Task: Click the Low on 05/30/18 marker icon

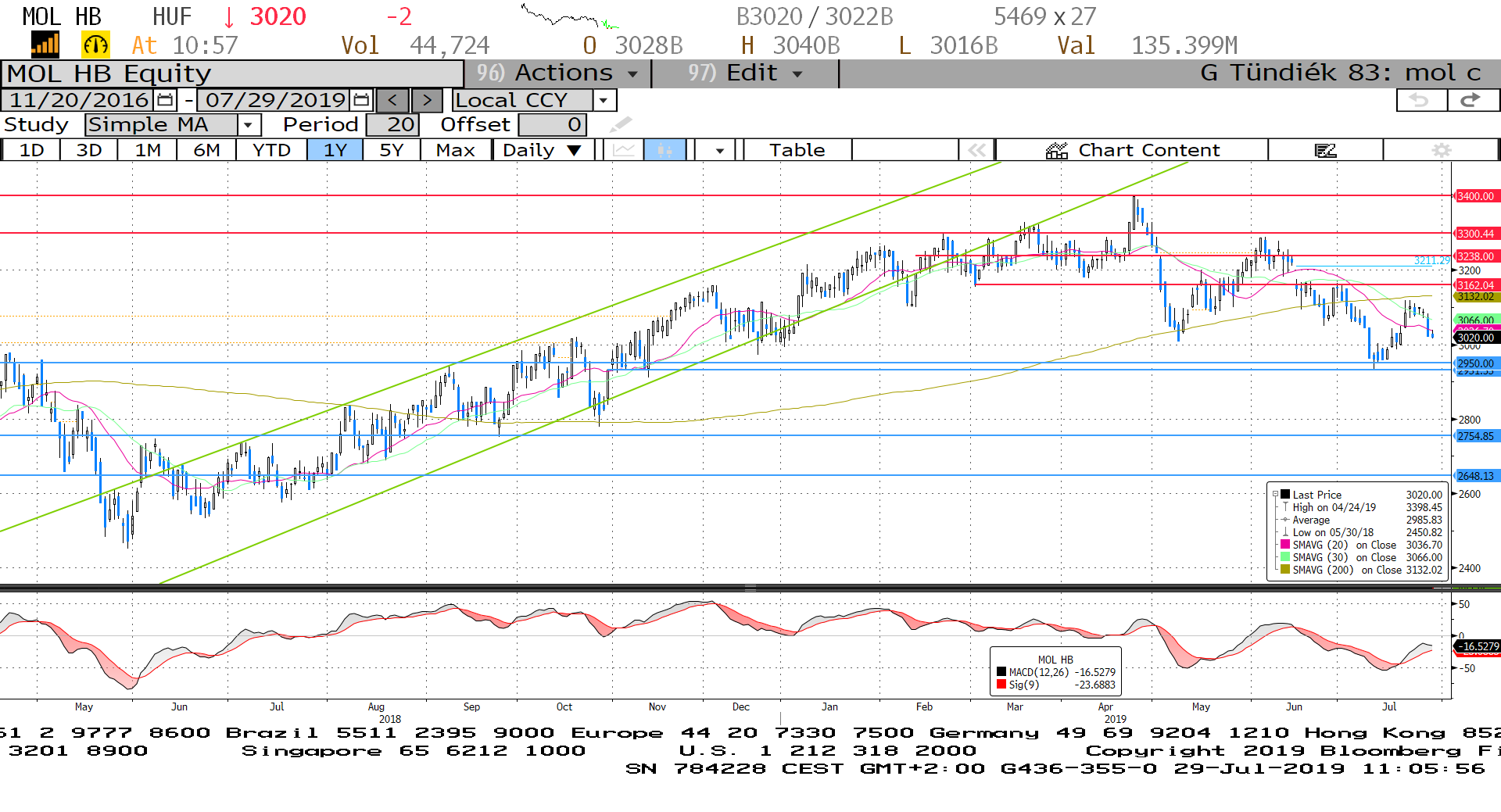Action: coord(1284,532)
